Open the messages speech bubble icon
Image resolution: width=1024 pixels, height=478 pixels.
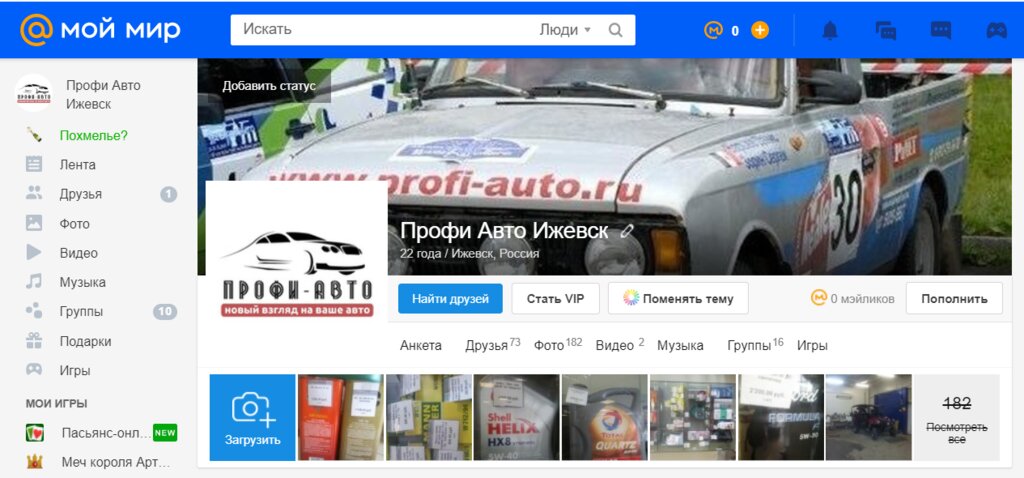click(x=941, y=30)
